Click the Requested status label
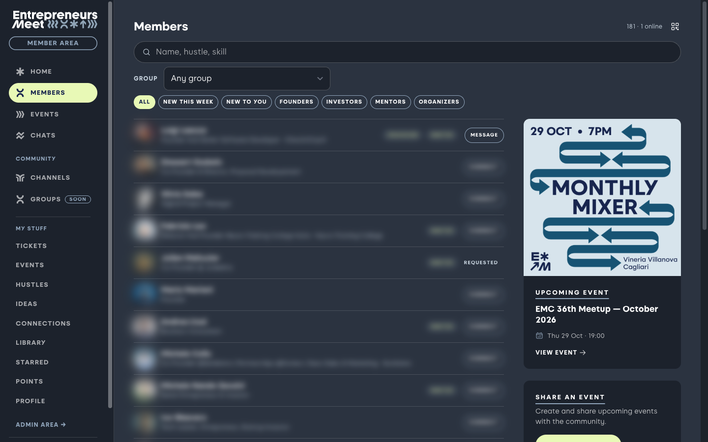This screenshot has width=708, height=442. [480, 262]
